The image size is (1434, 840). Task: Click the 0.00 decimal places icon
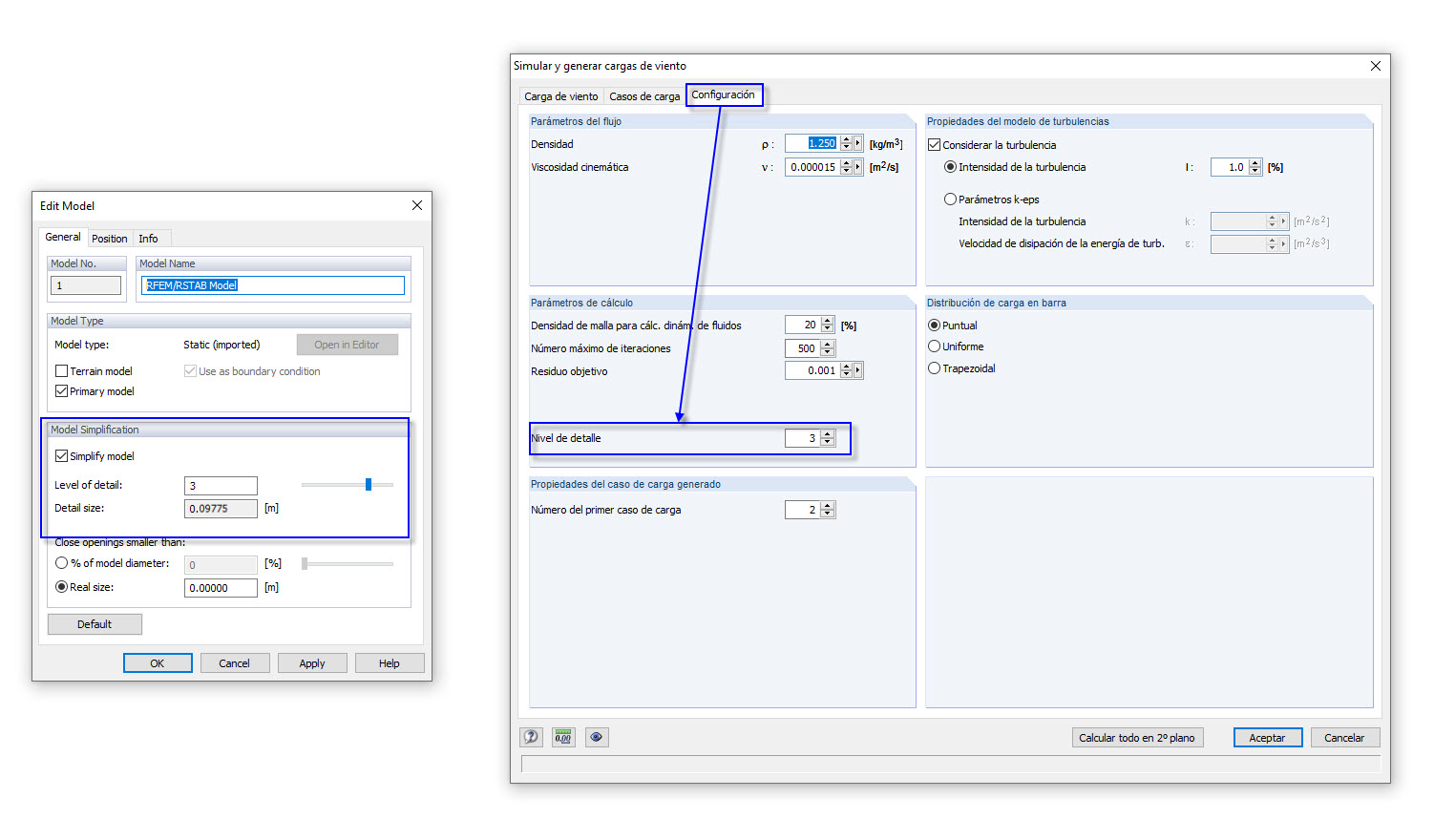coord(563,737)
